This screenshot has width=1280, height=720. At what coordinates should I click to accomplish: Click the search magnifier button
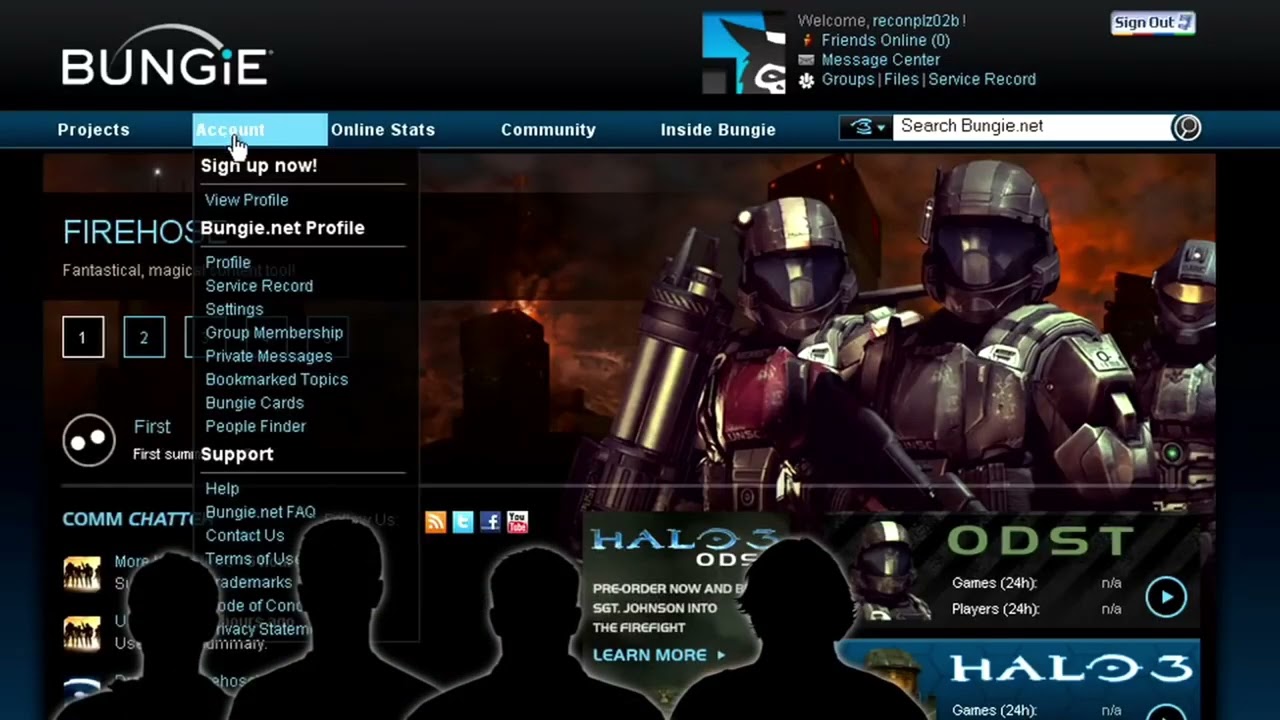point(1187,127)
